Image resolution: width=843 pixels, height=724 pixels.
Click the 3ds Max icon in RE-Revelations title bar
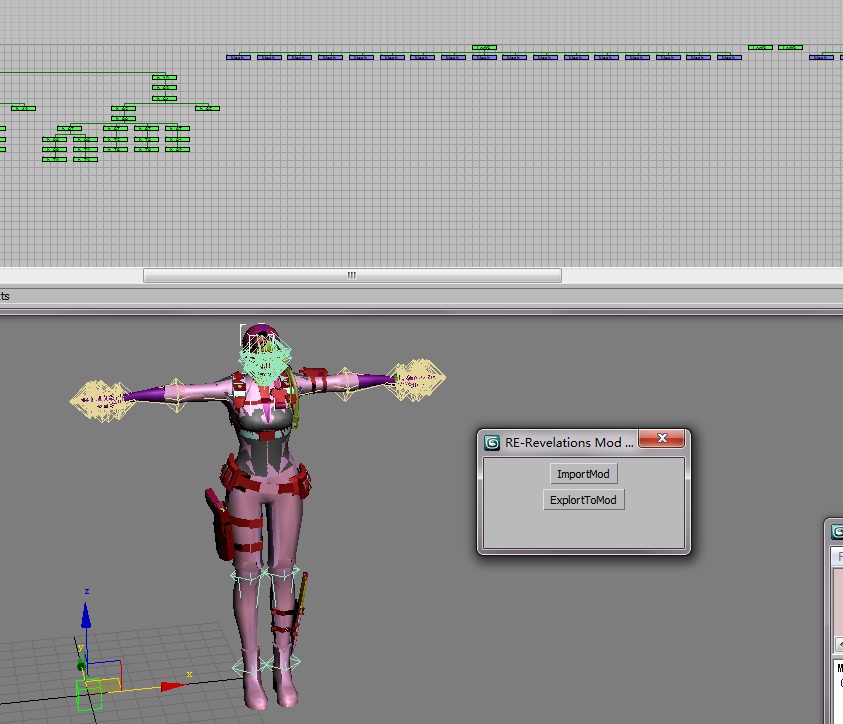click(491, 442)
